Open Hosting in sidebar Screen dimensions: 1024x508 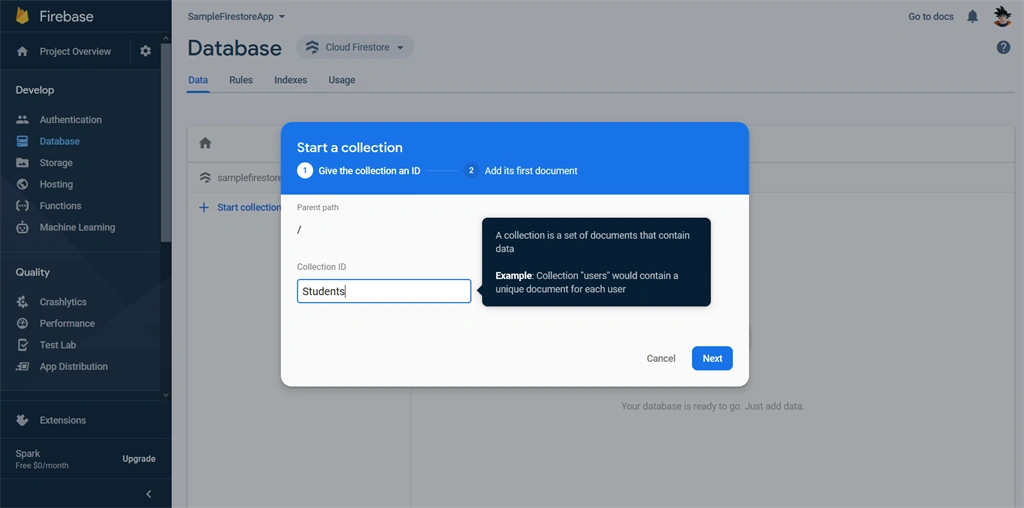56,184
